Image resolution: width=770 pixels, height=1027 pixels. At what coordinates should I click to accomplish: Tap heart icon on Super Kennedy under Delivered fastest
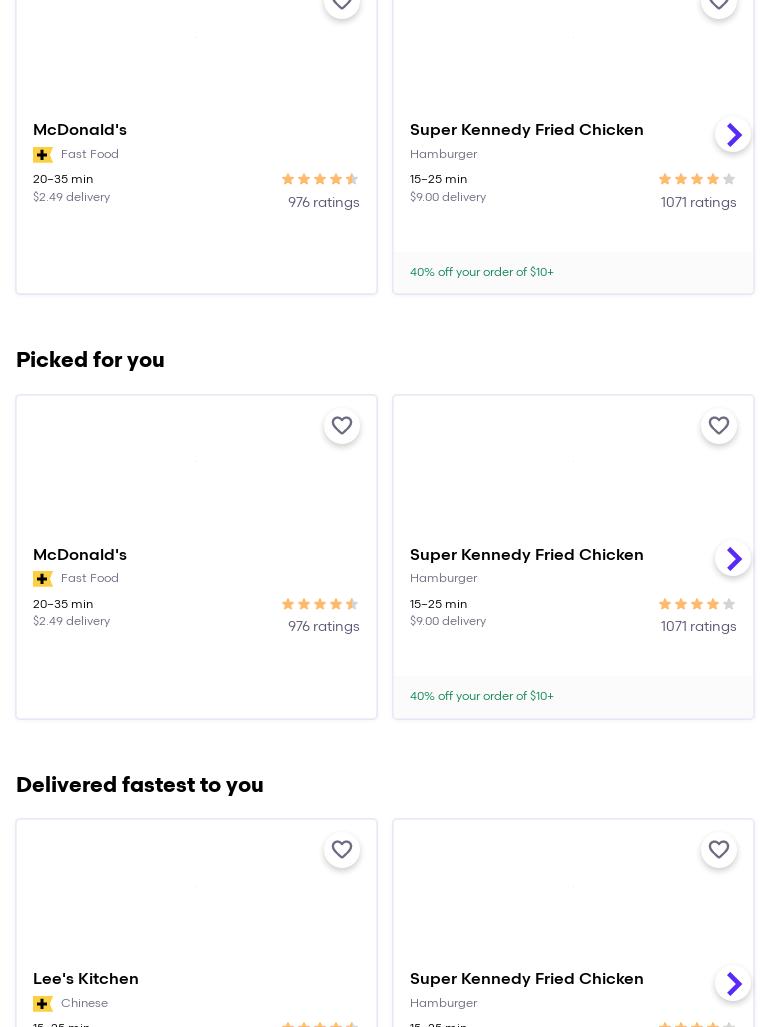(719, 850)
